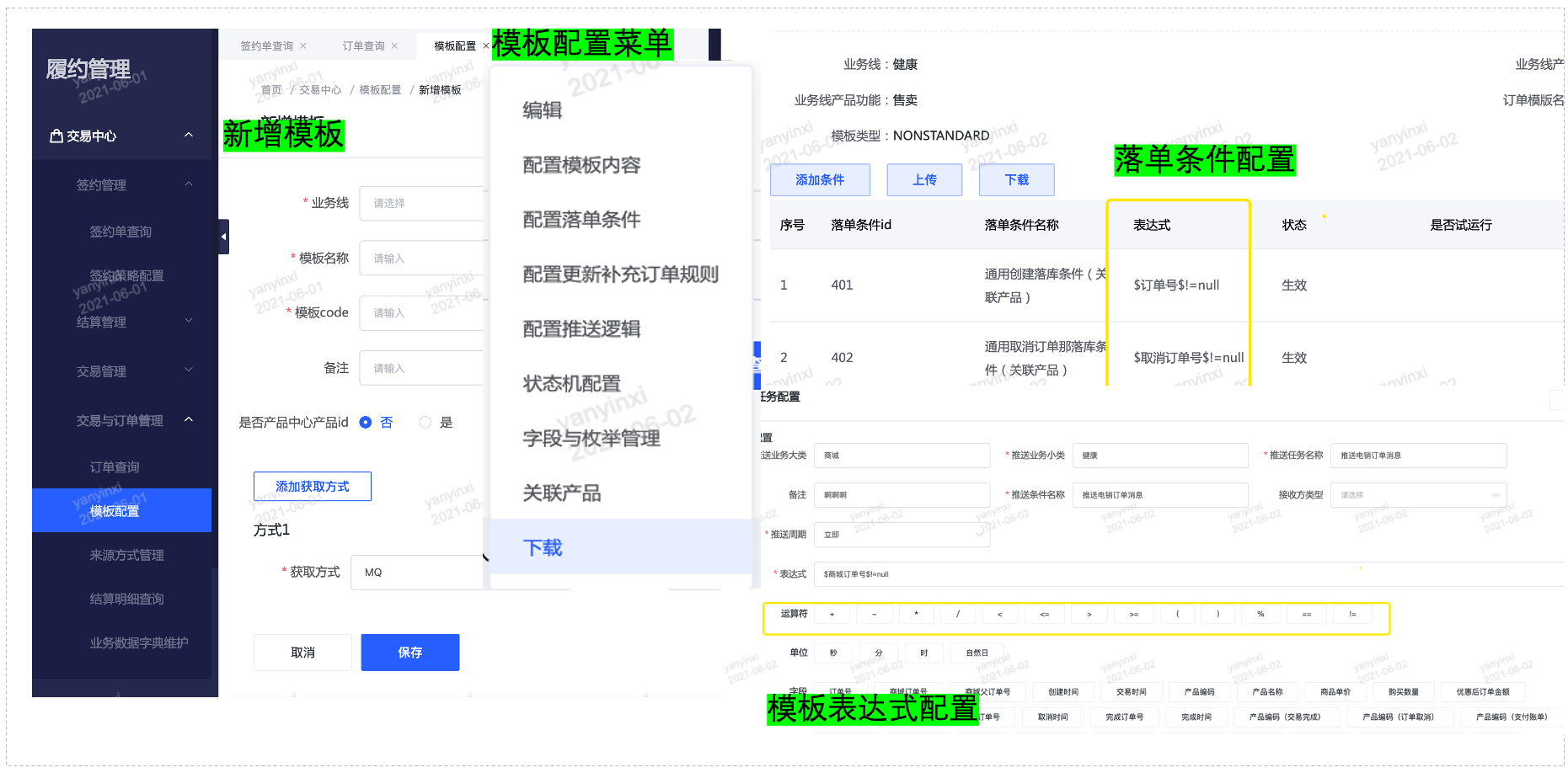Select 模板配置 in the sidebar

(121, 510)
